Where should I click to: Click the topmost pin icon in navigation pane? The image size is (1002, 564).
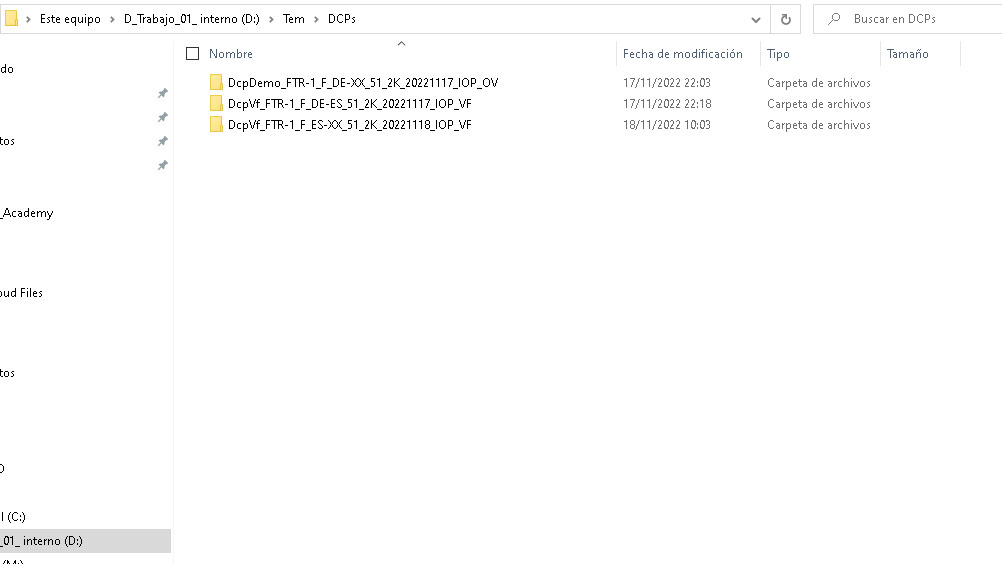162,93
